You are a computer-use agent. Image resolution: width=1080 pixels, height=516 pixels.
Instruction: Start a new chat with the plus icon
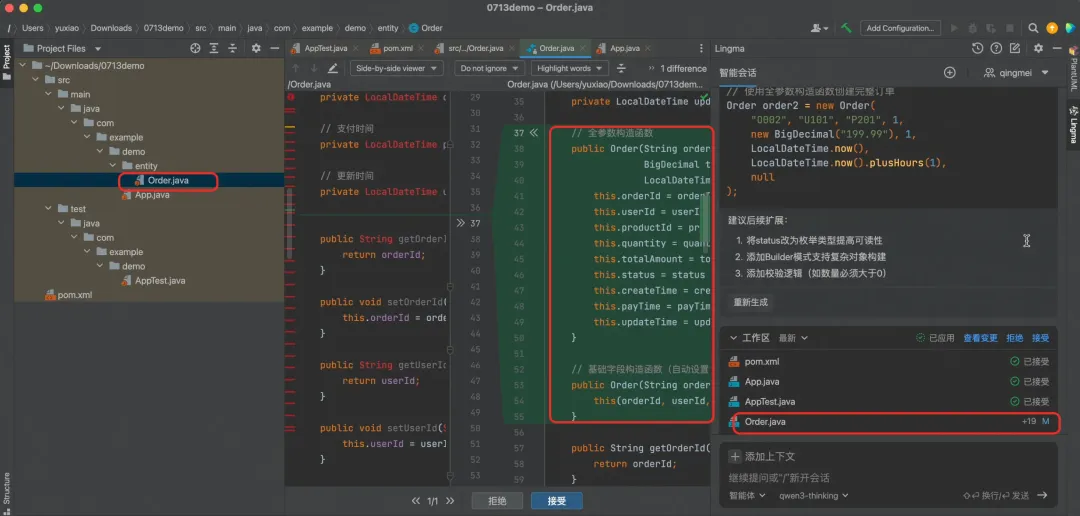point(950,72)
